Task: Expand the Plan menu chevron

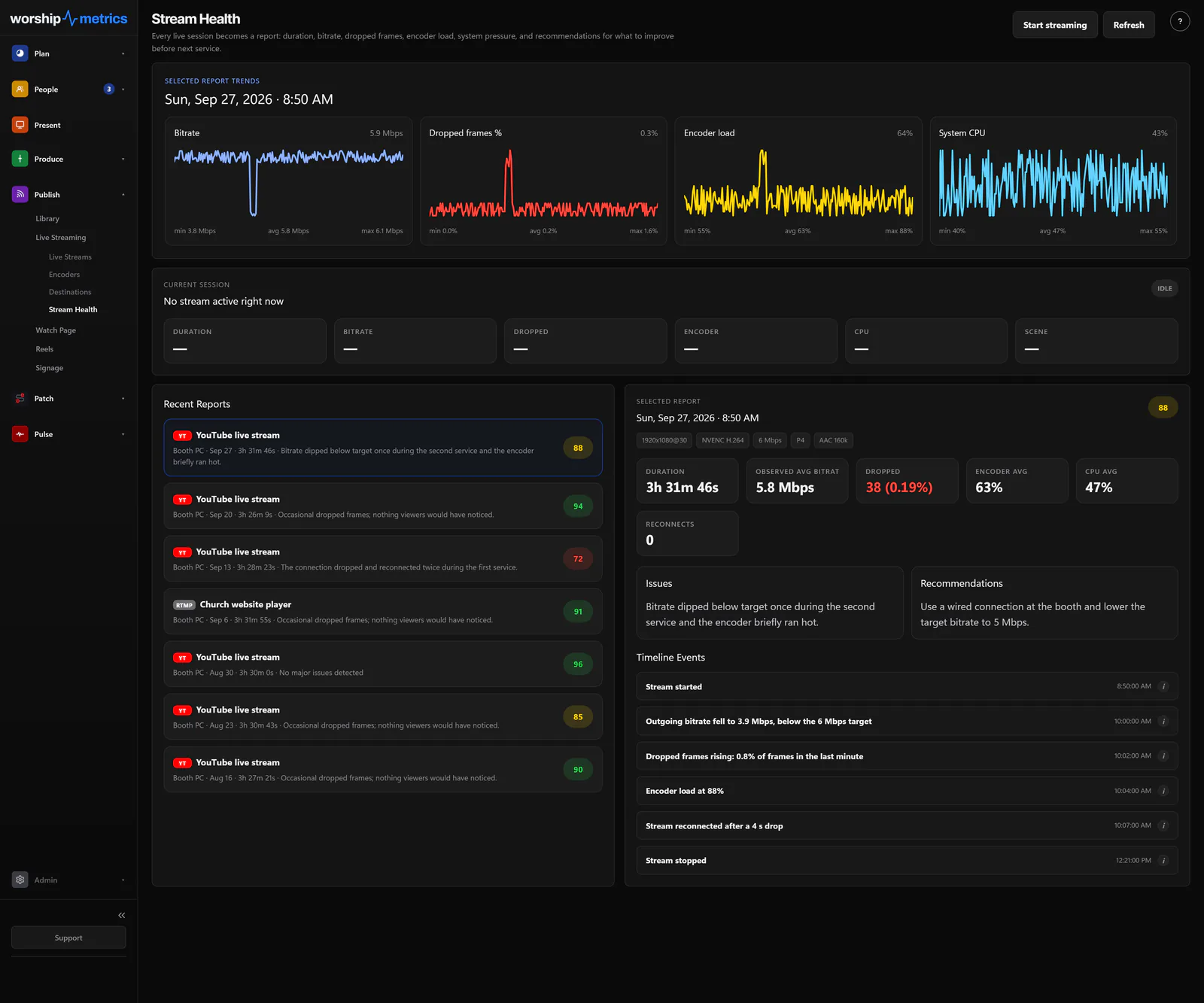Action: click(123, 53)
